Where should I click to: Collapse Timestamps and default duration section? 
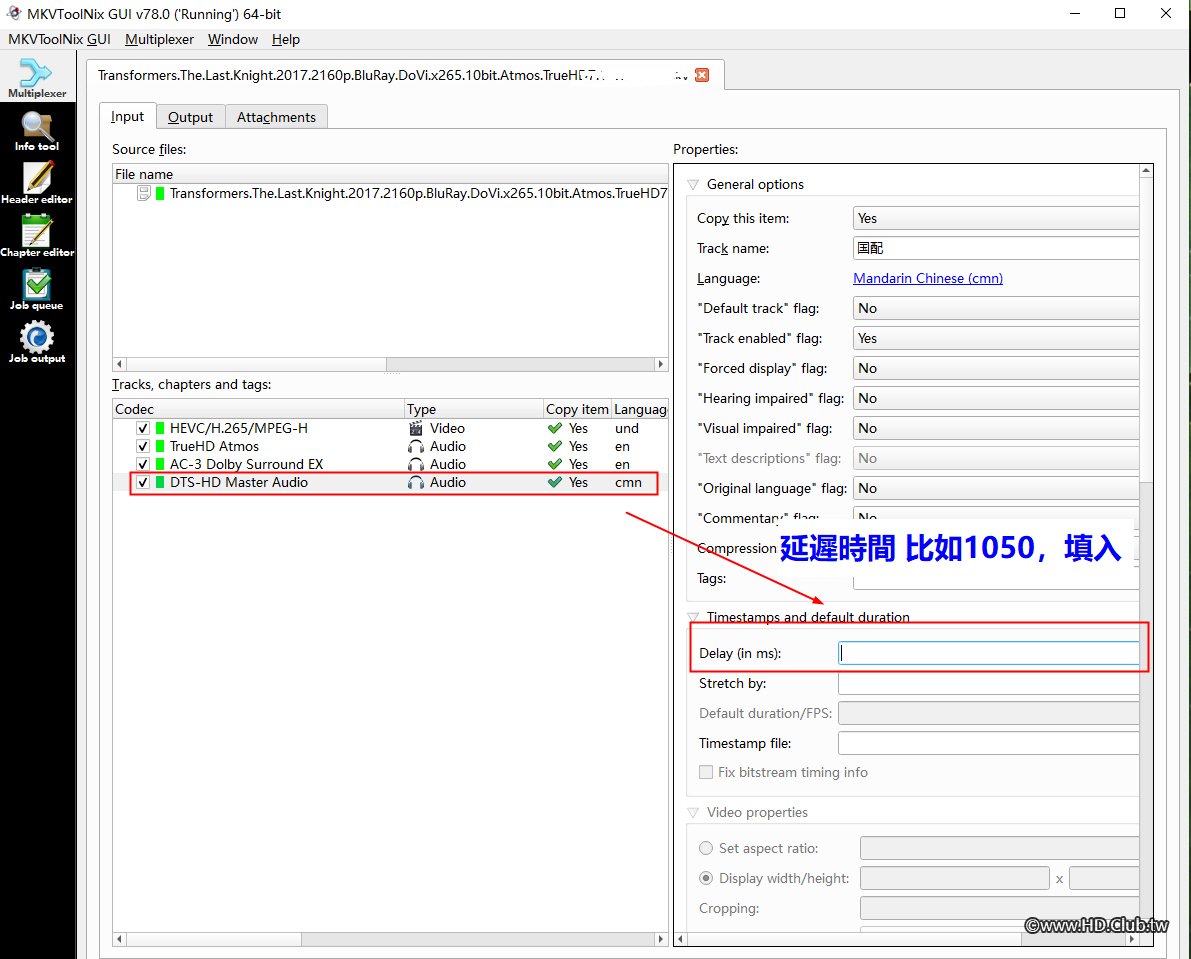[x=693, y=617]
